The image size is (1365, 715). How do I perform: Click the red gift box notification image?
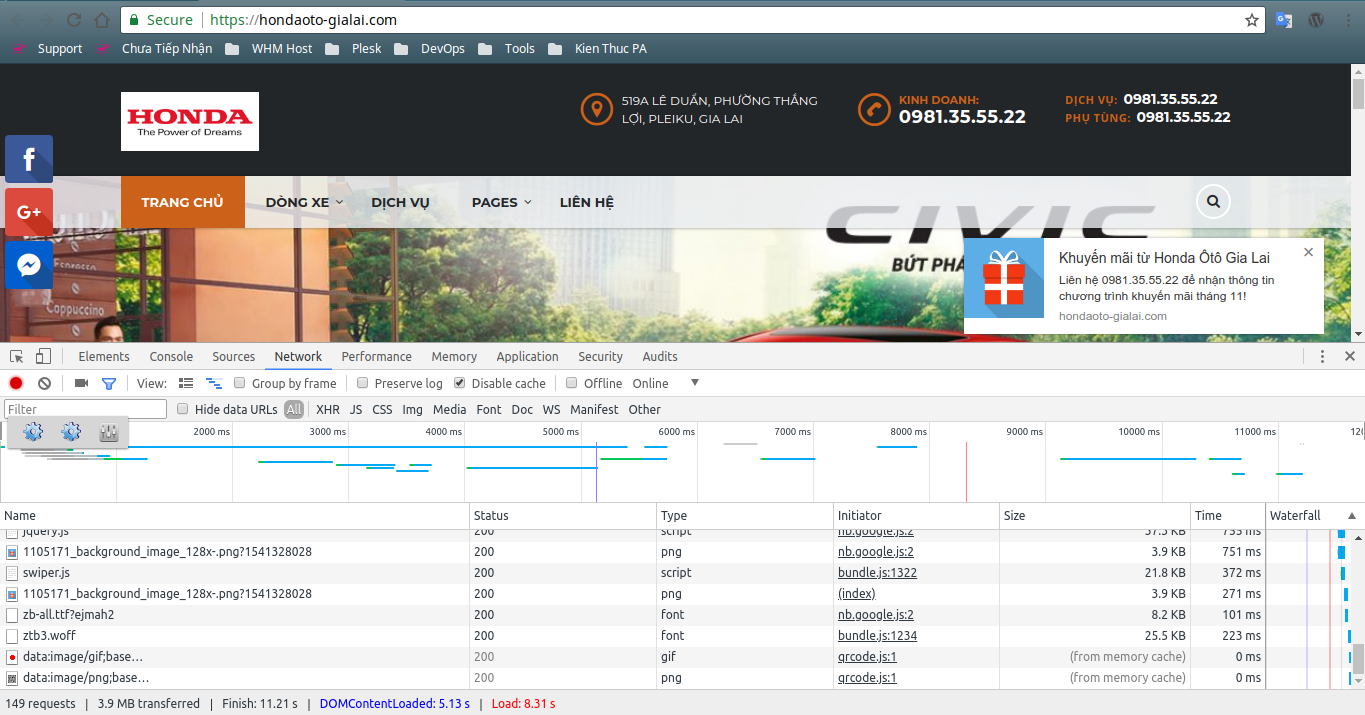[x=1004, y=278]
